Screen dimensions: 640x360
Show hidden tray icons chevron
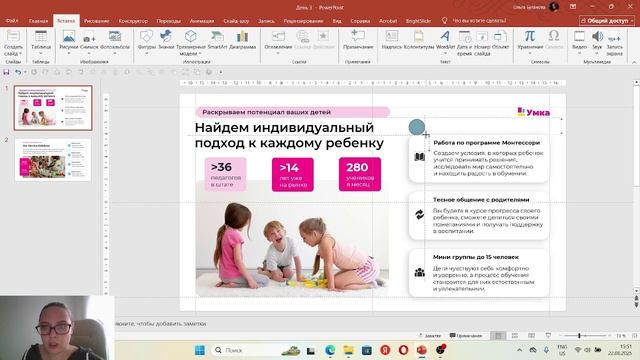(x=519, y=350)
